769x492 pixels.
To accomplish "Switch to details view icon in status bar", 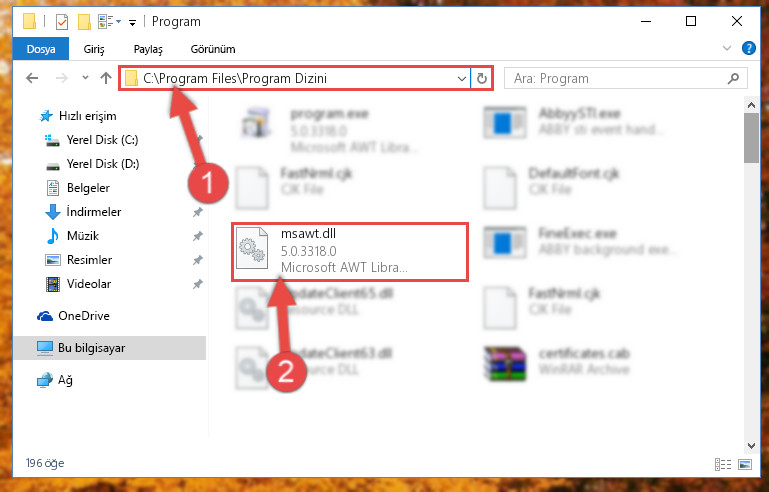I will 723,464.
